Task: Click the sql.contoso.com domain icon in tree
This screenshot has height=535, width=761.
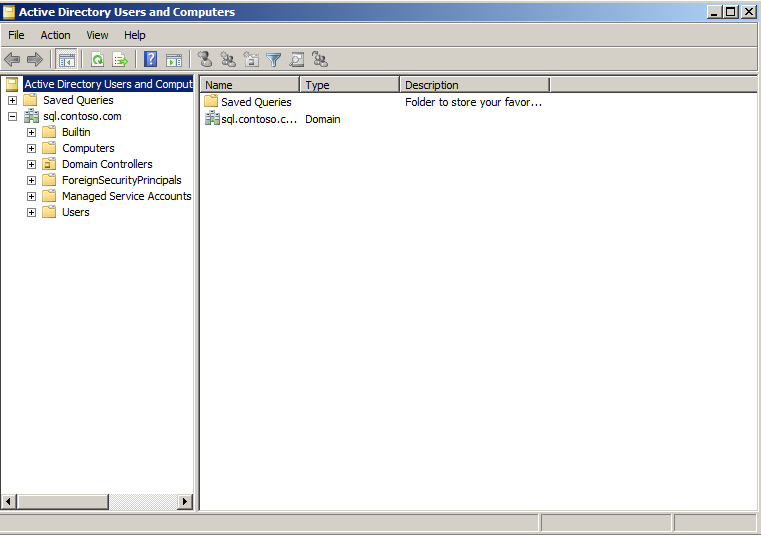Action: coord(32,116)
